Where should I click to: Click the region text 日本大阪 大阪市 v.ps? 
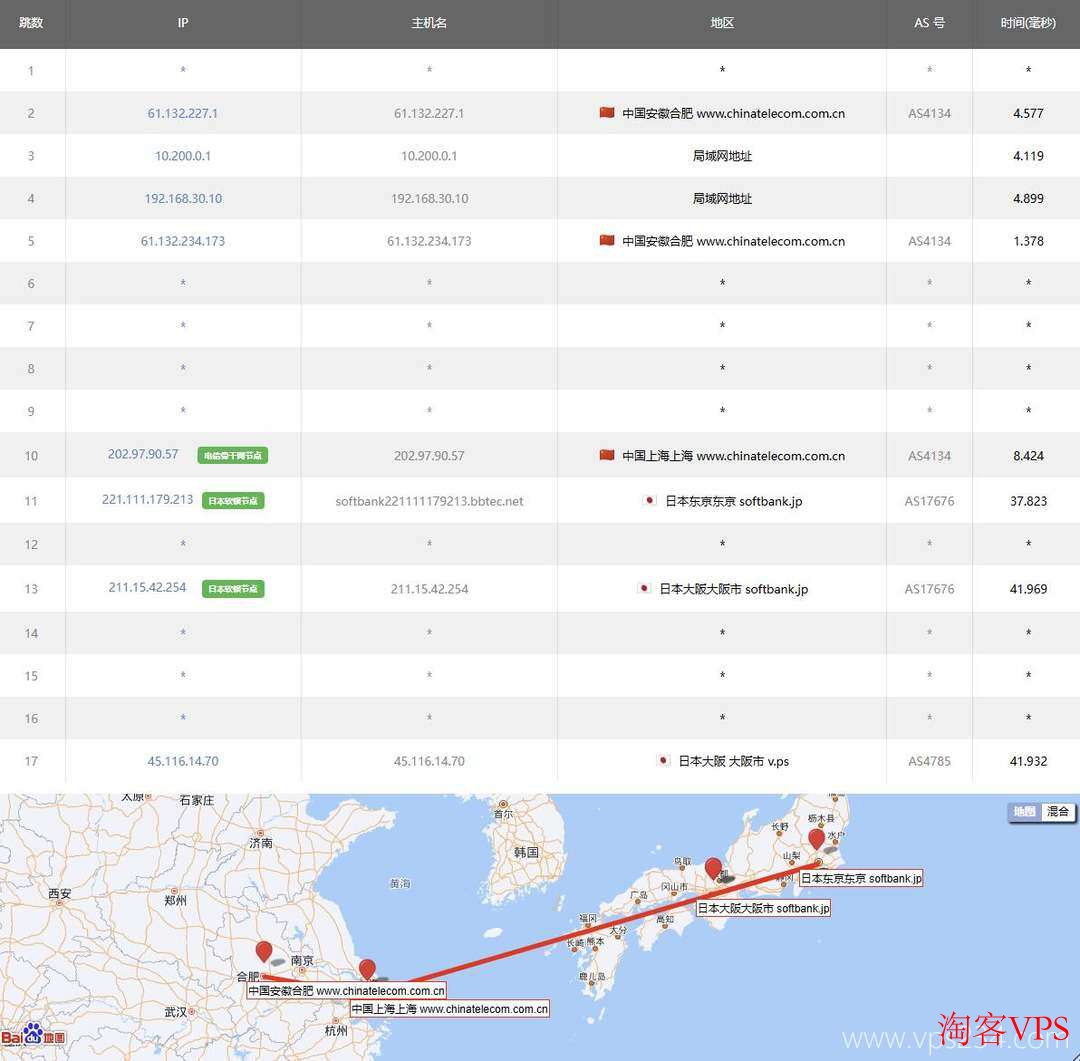click(x=734, y=761)
